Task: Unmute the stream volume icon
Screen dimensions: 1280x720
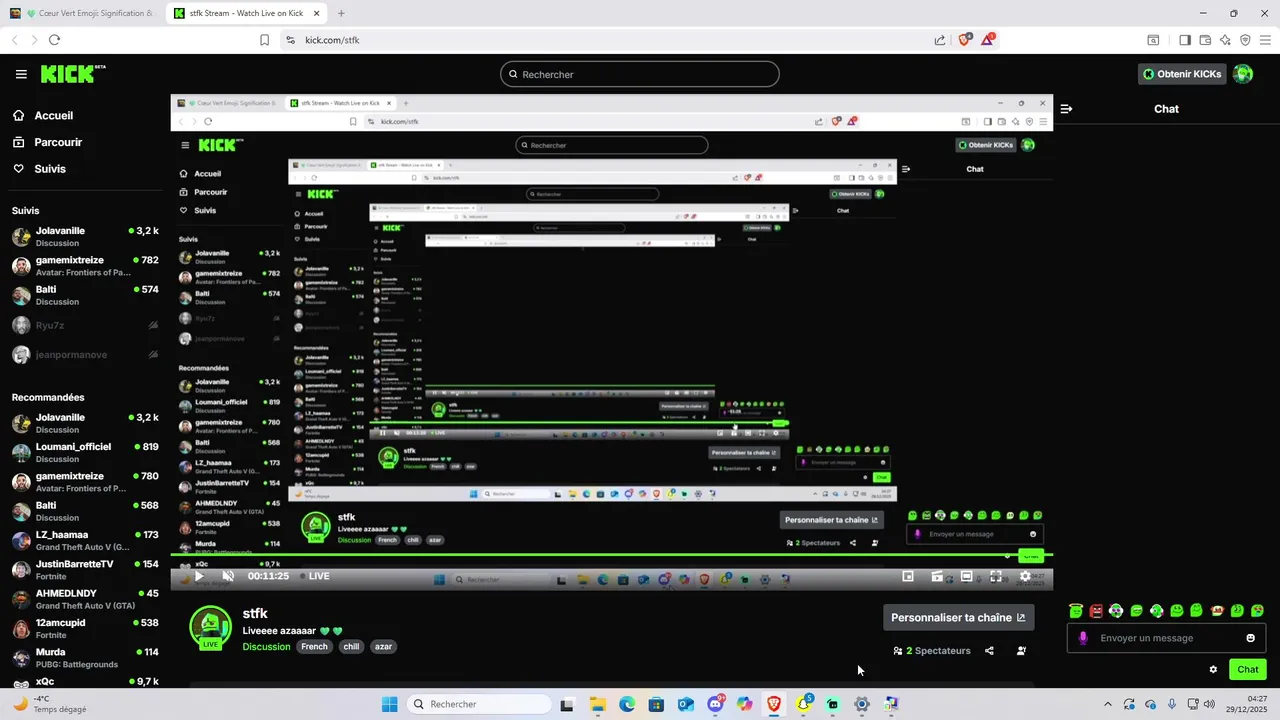Action: pos(228,576)
